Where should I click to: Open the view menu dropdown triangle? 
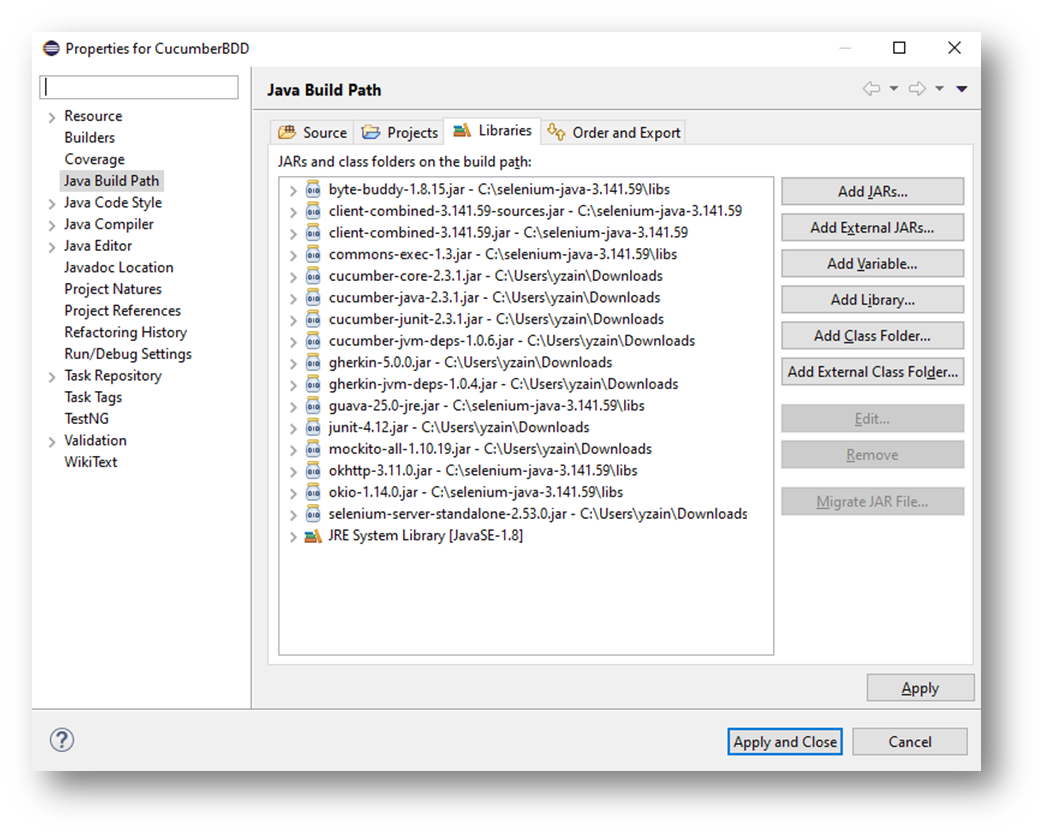click(x=961, y=88)
